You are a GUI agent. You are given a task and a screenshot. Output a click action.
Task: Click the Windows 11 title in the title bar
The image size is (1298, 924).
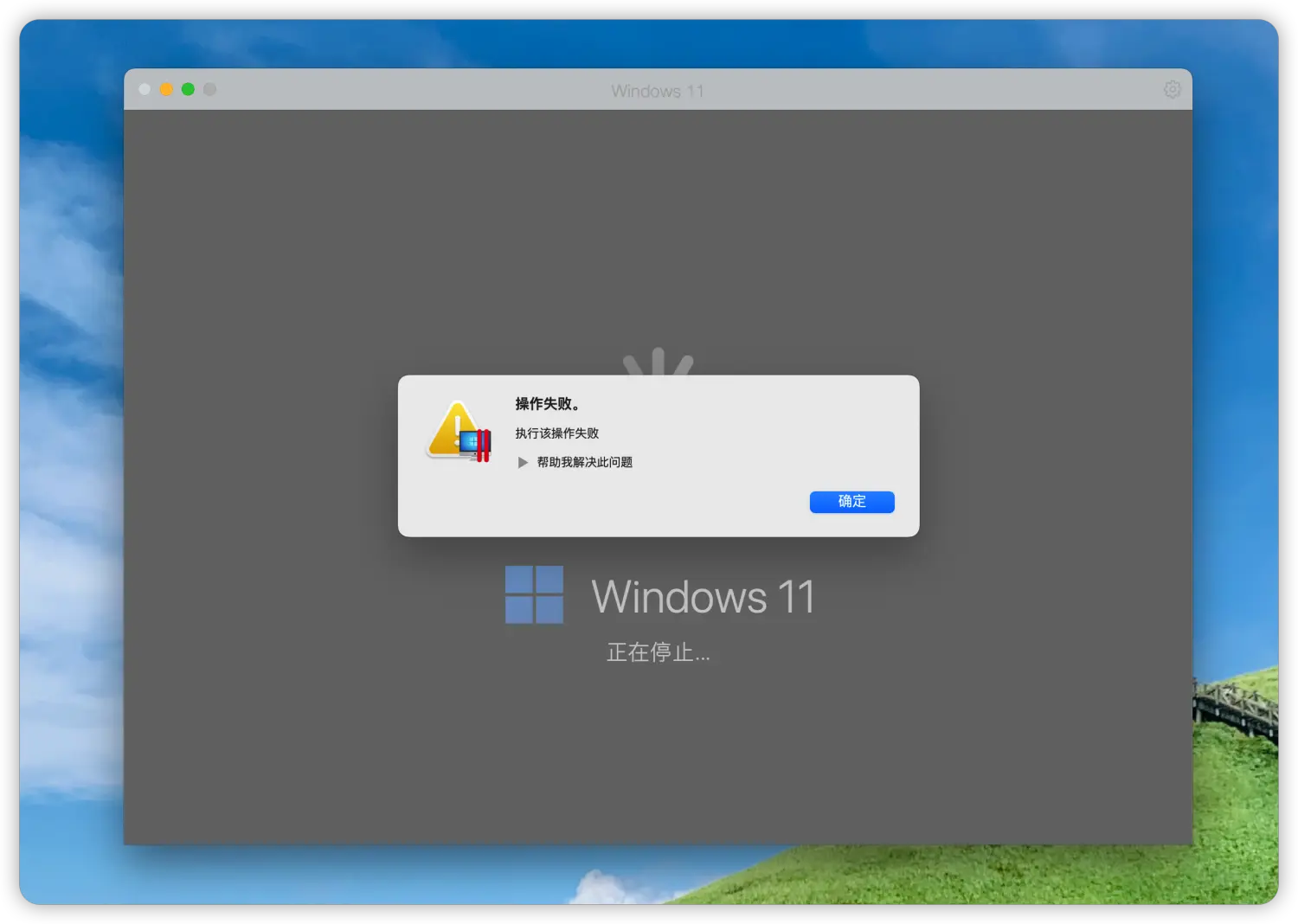(x=658, y=91)
